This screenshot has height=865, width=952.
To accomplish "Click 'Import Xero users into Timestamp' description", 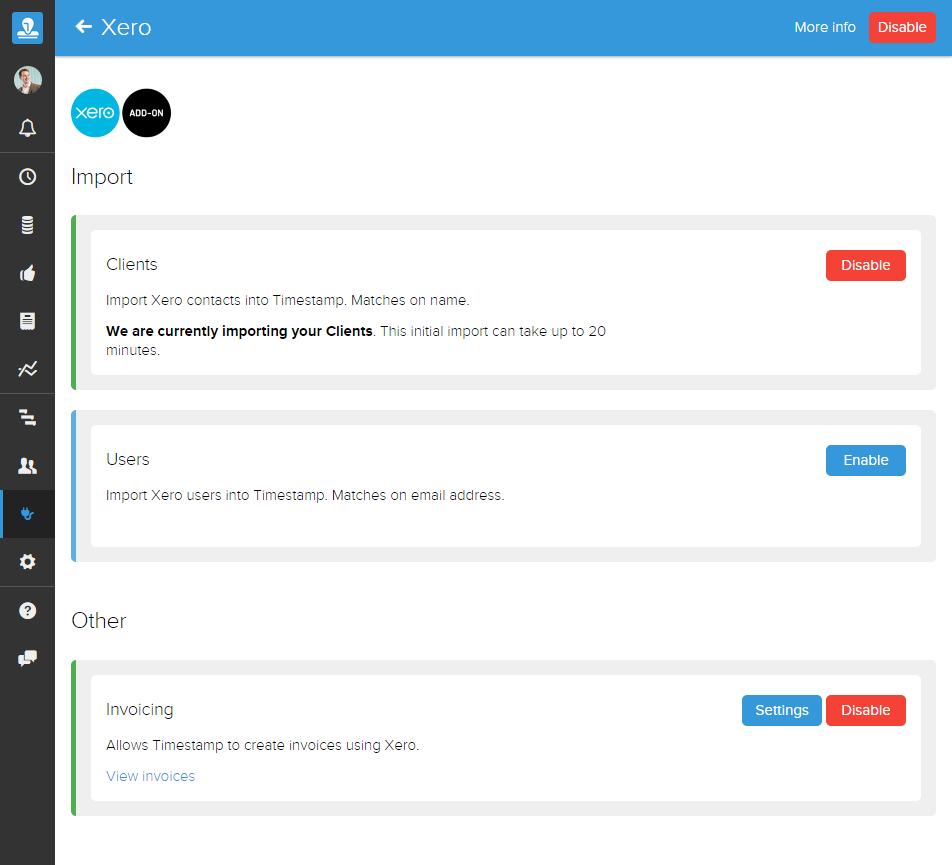I will pos(305,495).
